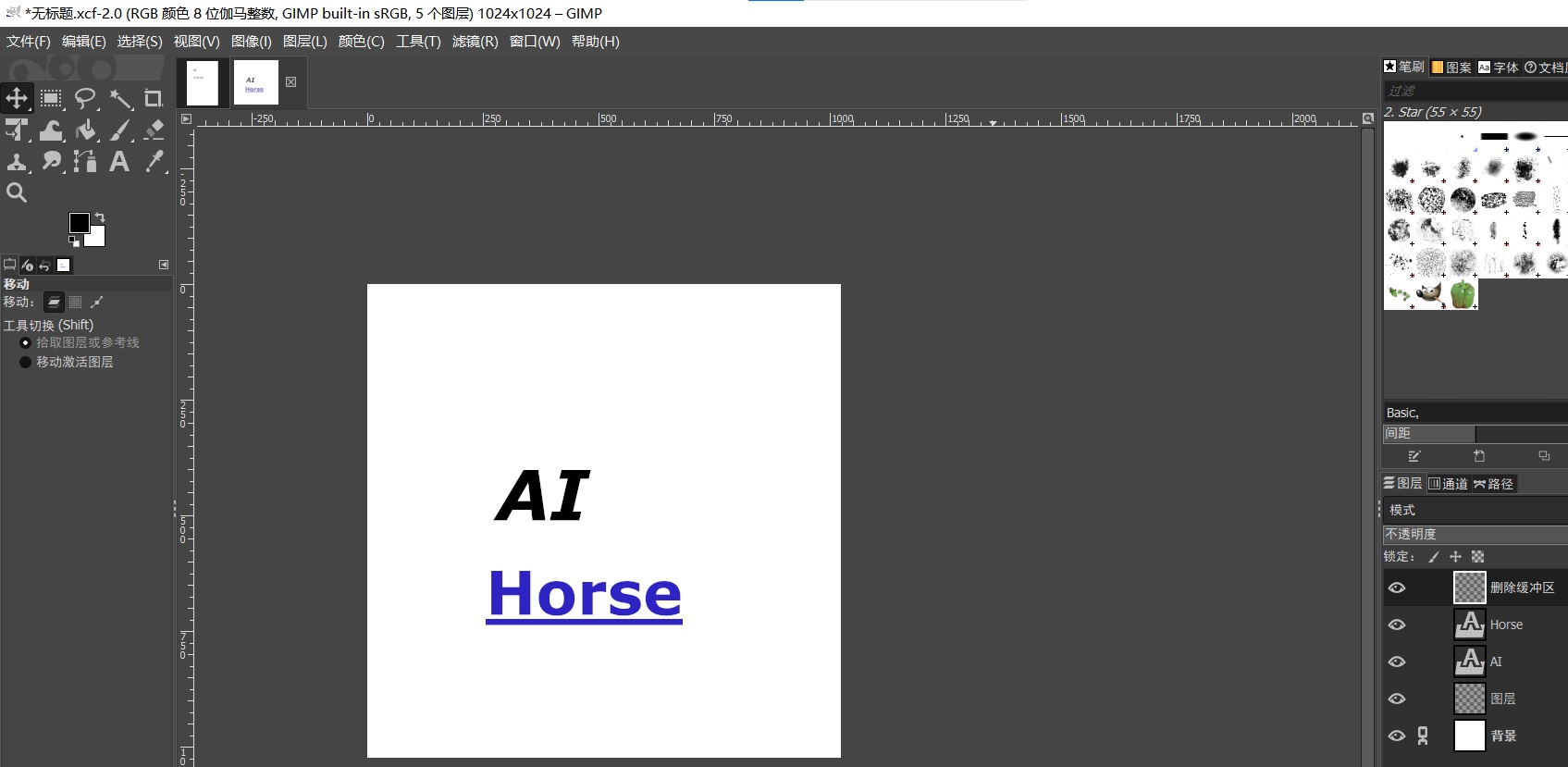
Task: Open the Filters menu
Action: click(x=475, y=42)
